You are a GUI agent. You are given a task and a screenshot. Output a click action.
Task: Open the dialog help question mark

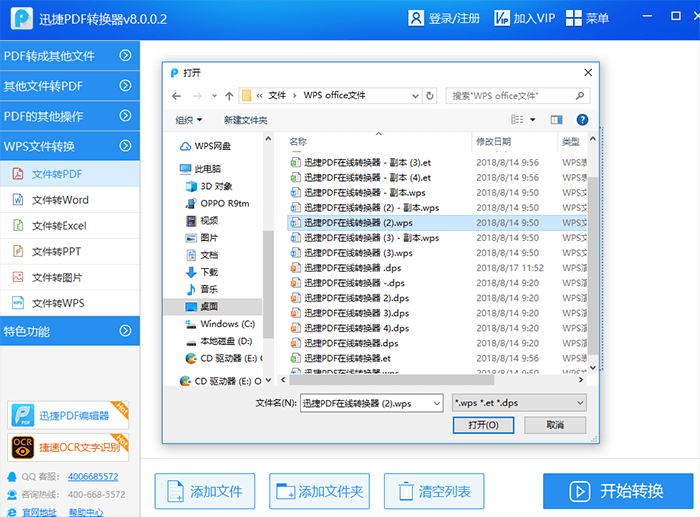point(582,120)
